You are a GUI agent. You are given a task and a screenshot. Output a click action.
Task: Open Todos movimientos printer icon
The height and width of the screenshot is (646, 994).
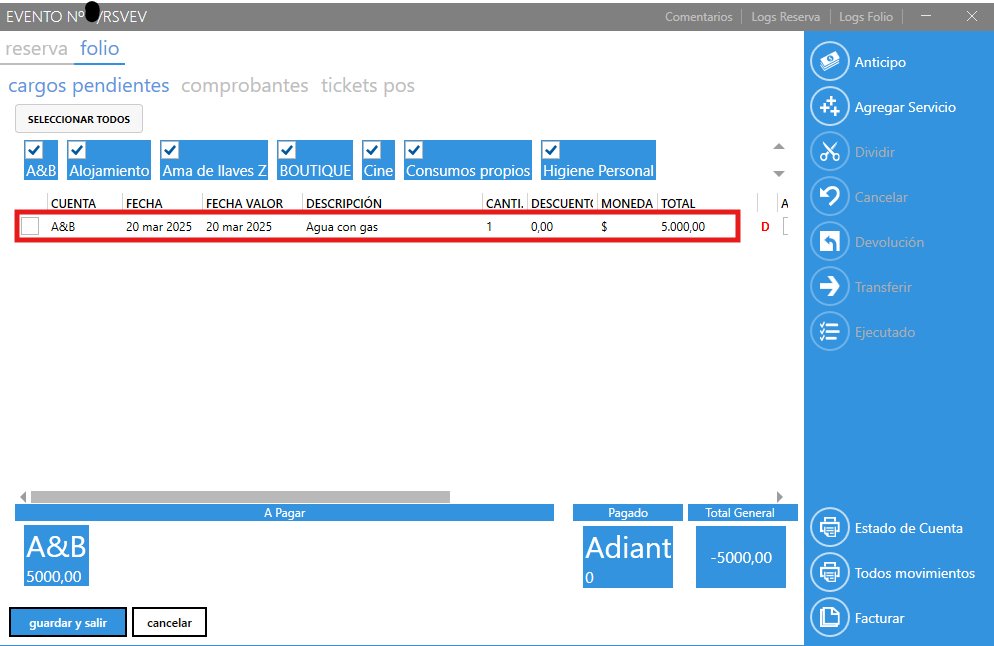[x=829, y=573]
